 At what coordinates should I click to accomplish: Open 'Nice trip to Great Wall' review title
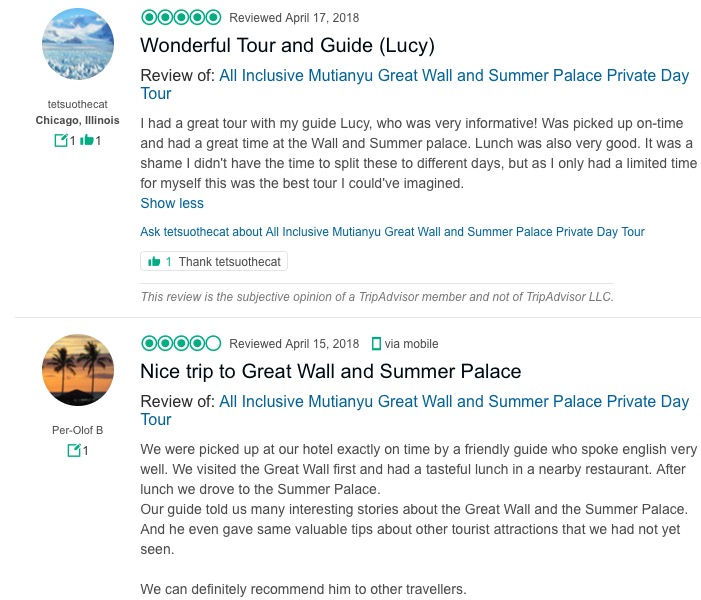[x=330, y=371]
